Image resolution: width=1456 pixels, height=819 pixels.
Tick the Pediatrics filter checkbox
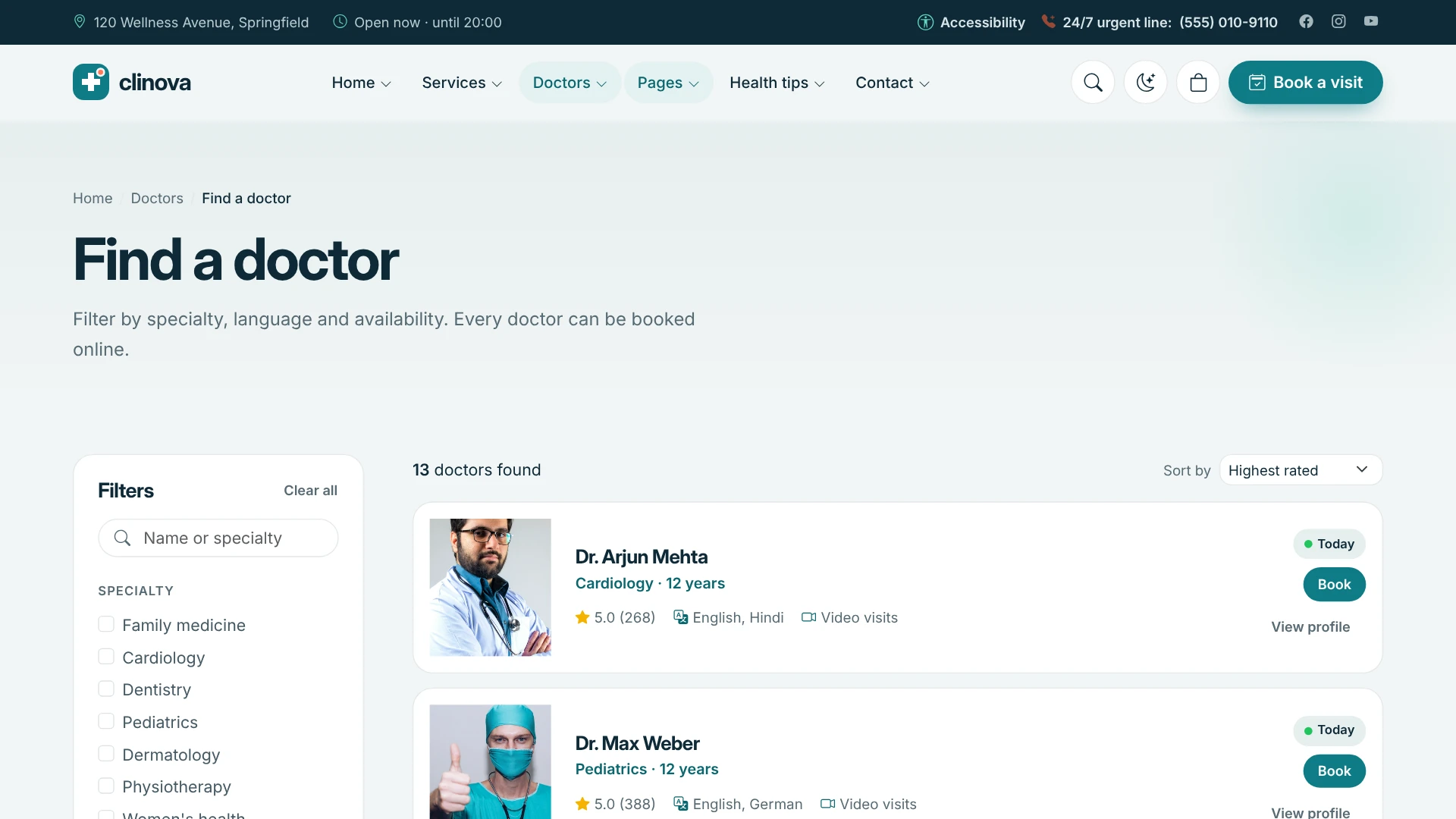point(106,721)
